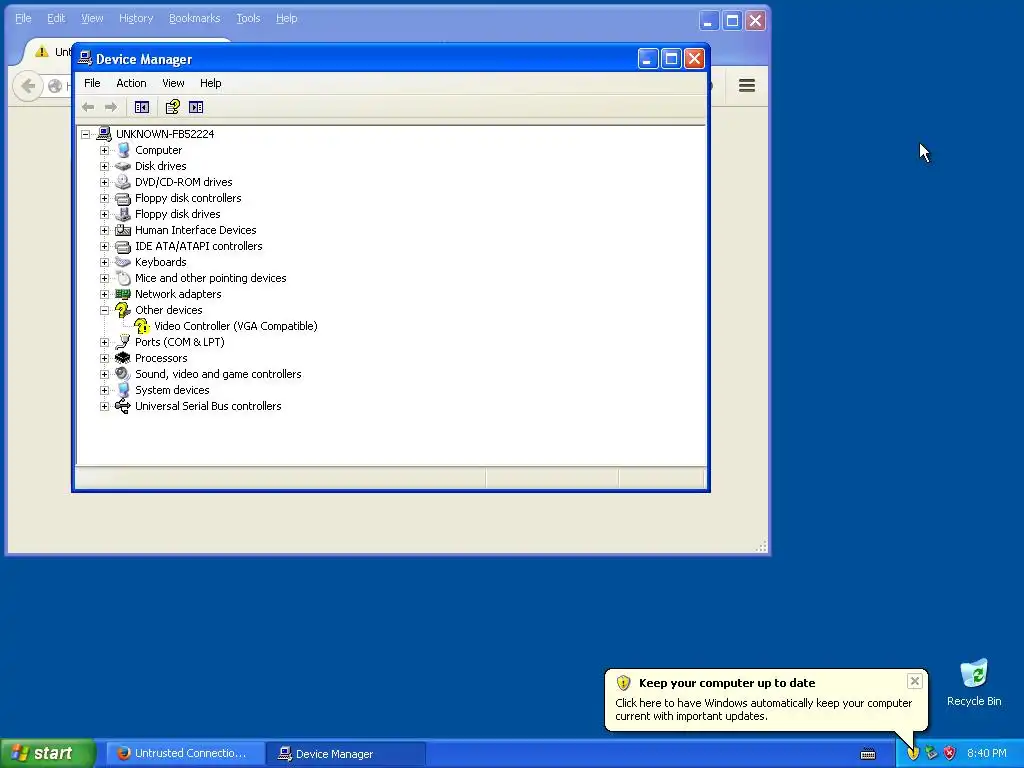
Task: Click the browser window resize grip
Action: (761, 547)
